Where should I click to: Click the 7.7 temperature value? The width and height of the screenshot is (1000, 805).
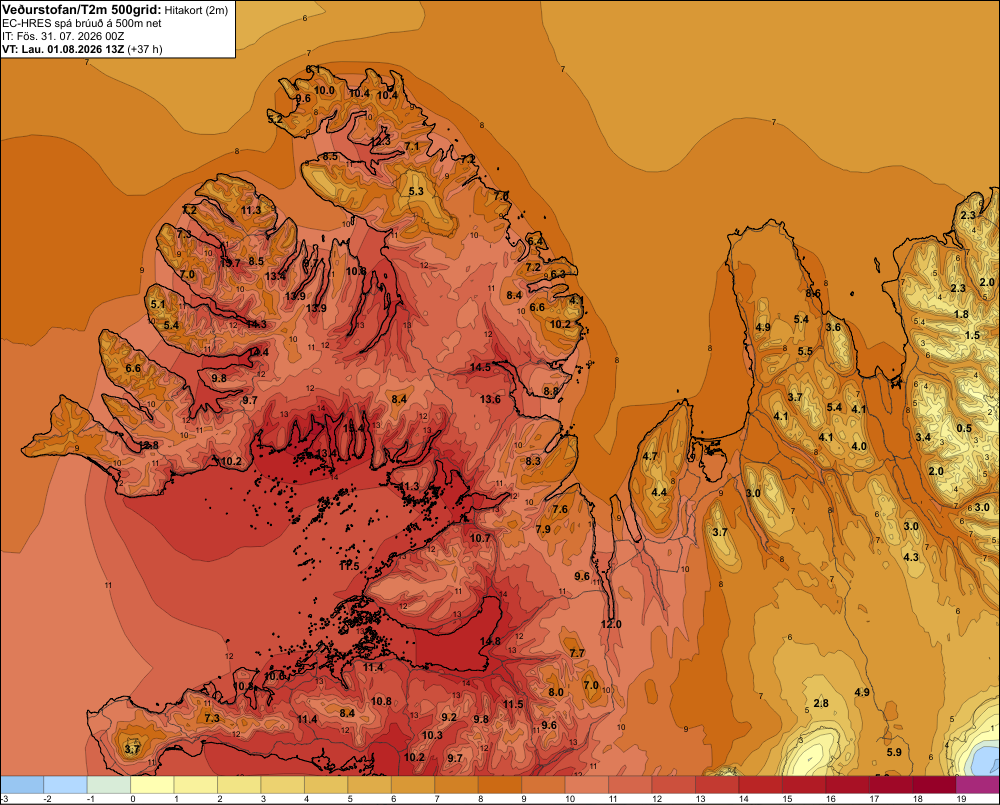click(577, 653)
